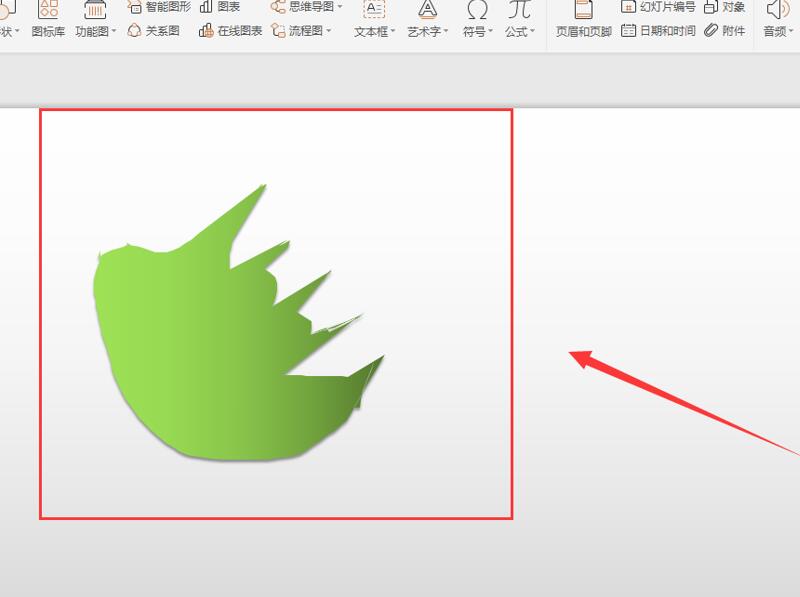Open the 在线图表 online chart tool
Image resolution: width=800 pixels, height=597 pixels.
(231, 31)
